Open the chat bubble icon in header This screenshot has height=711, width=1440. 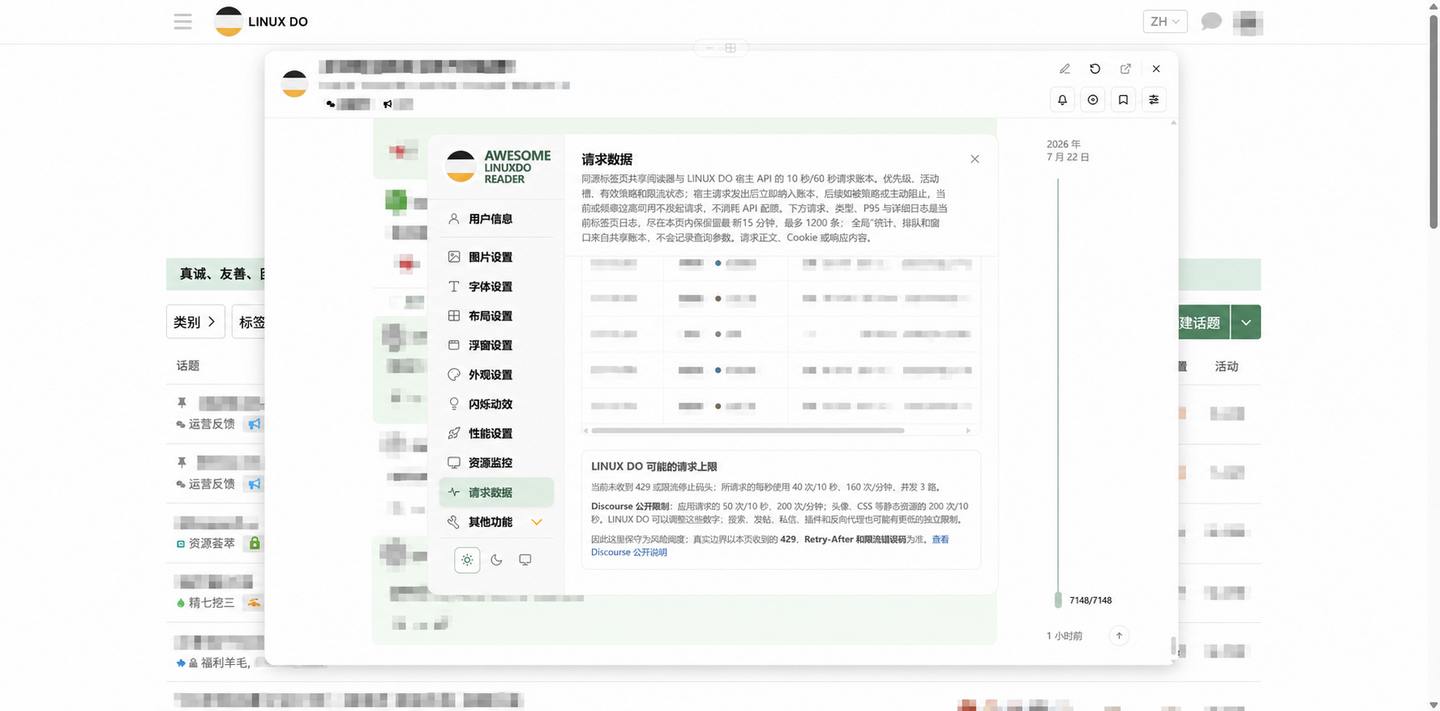(1211, 21)
